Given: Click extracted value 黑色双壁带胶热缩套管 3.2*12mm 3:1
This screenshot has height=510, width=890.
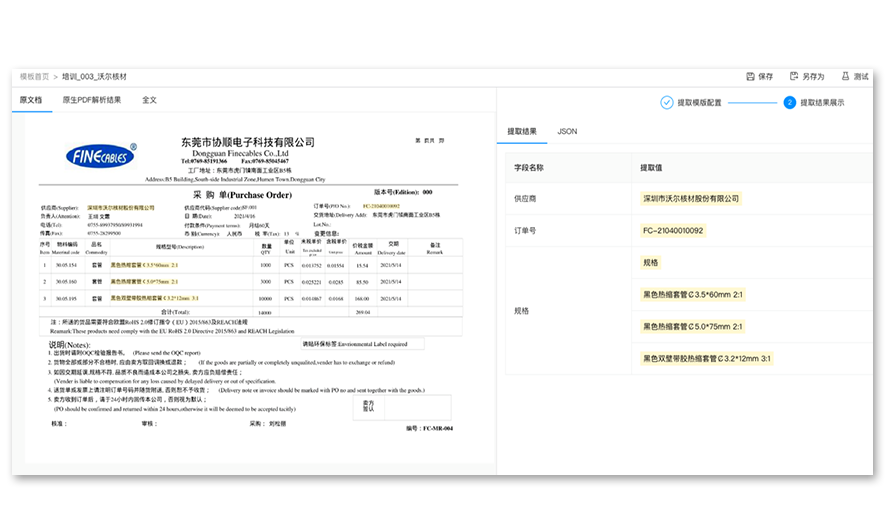Looking at the screenshot, I should 707,359.
